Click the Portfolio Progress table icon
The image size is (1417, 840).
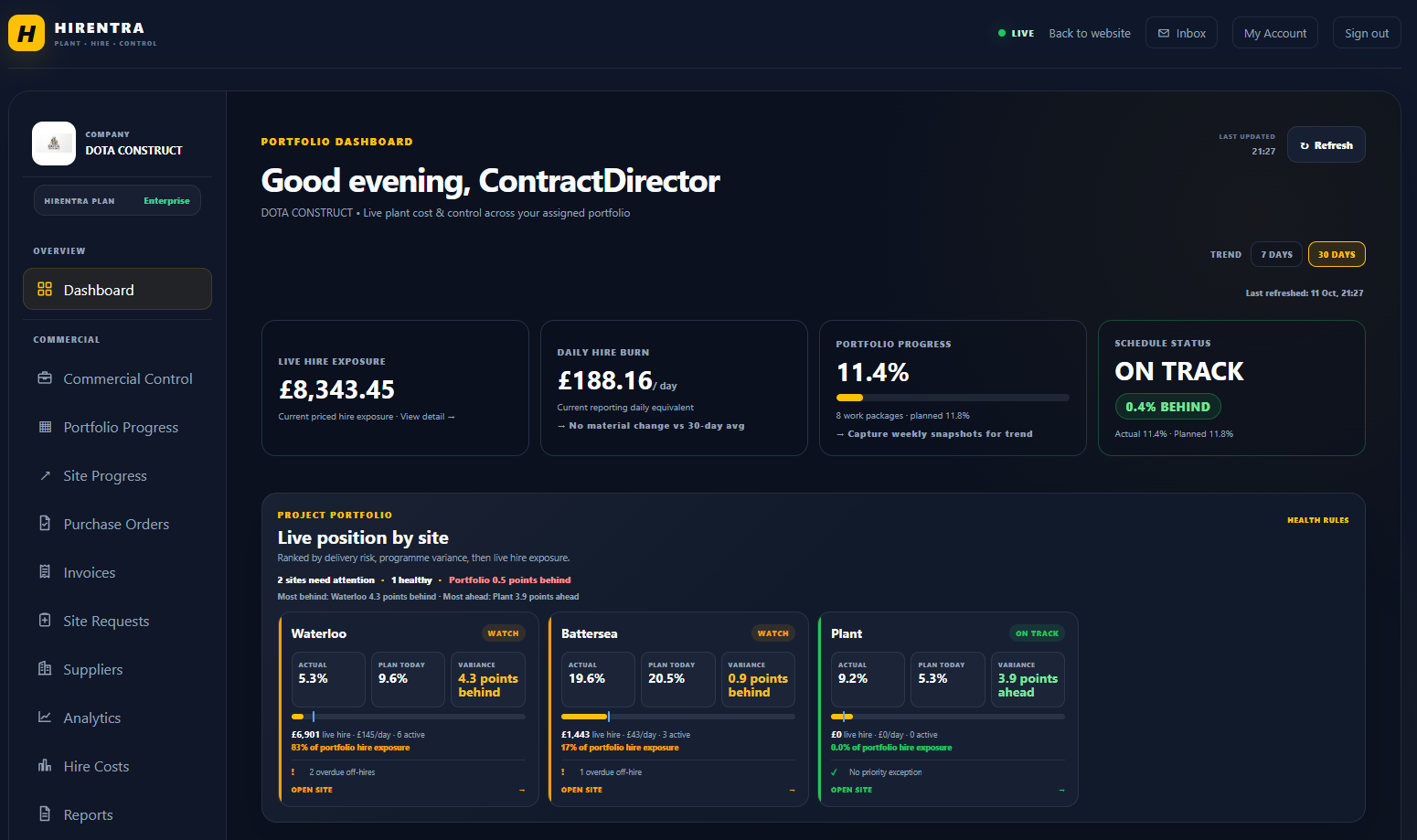45,427
